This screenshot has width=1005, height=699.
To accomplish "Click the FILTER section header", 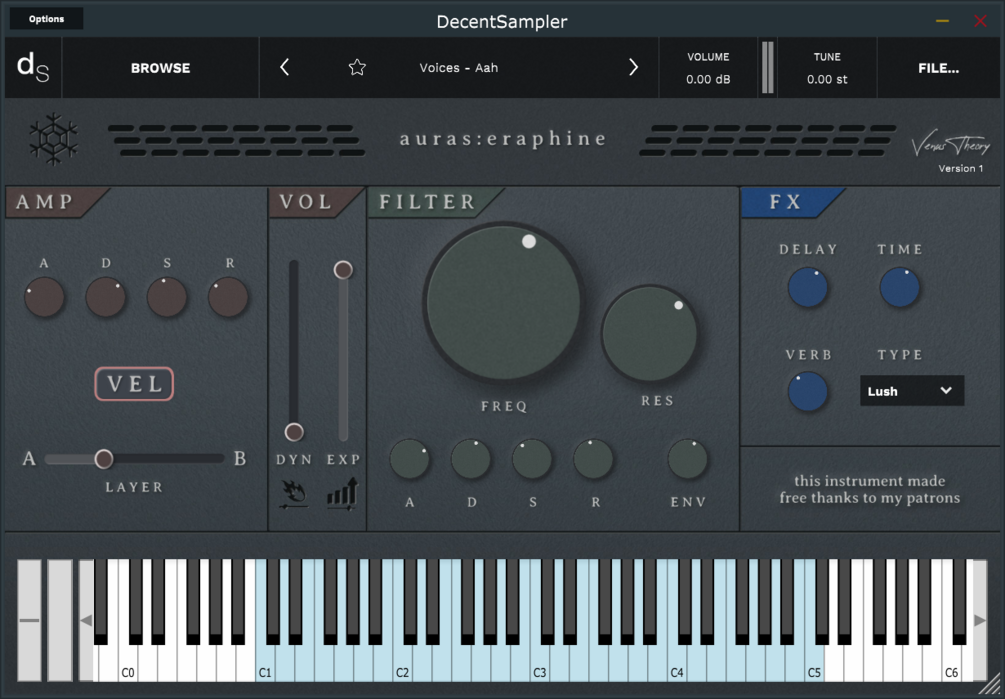I will point(428,202).
